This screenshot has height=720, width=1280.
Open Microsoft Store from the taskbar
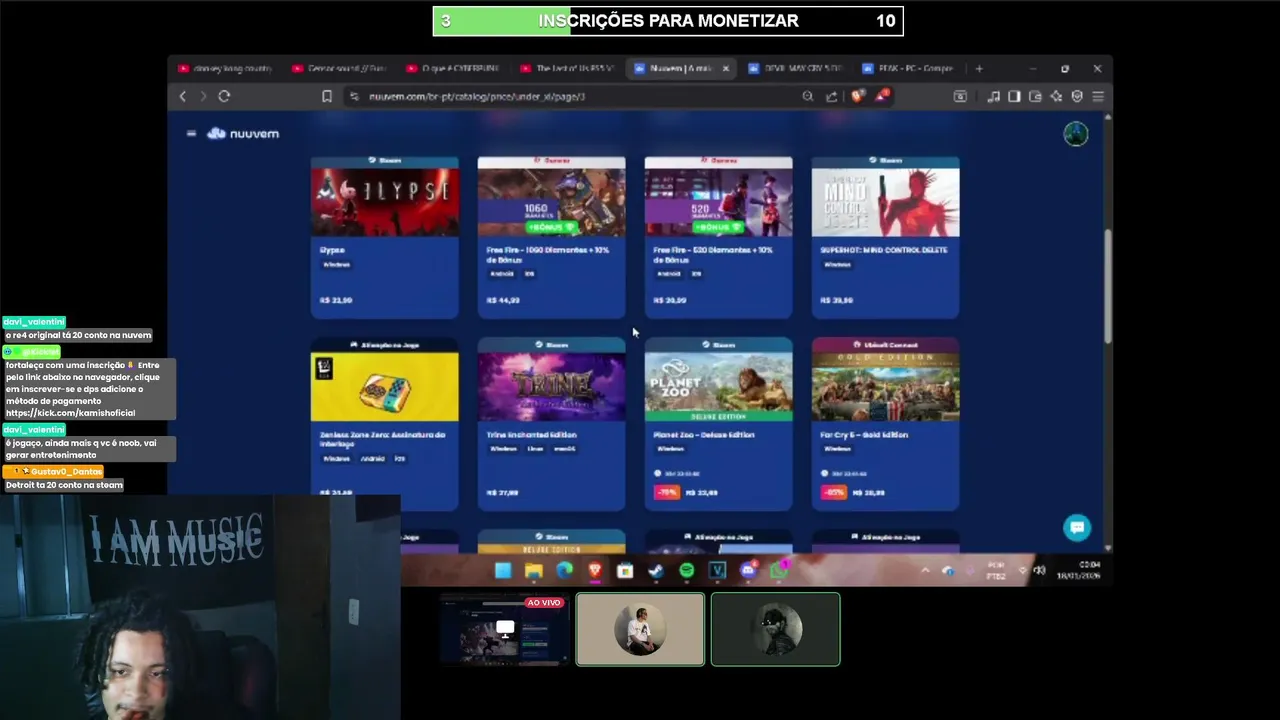625,570
